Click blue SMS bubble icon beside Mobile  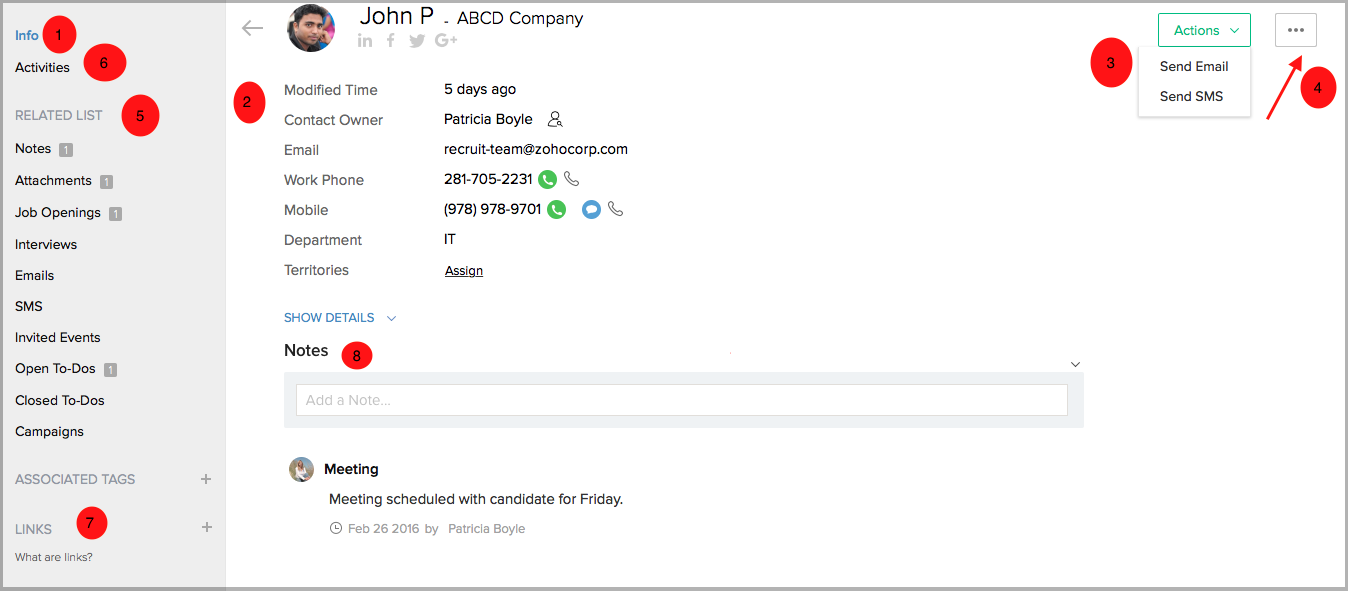(591, 210)
